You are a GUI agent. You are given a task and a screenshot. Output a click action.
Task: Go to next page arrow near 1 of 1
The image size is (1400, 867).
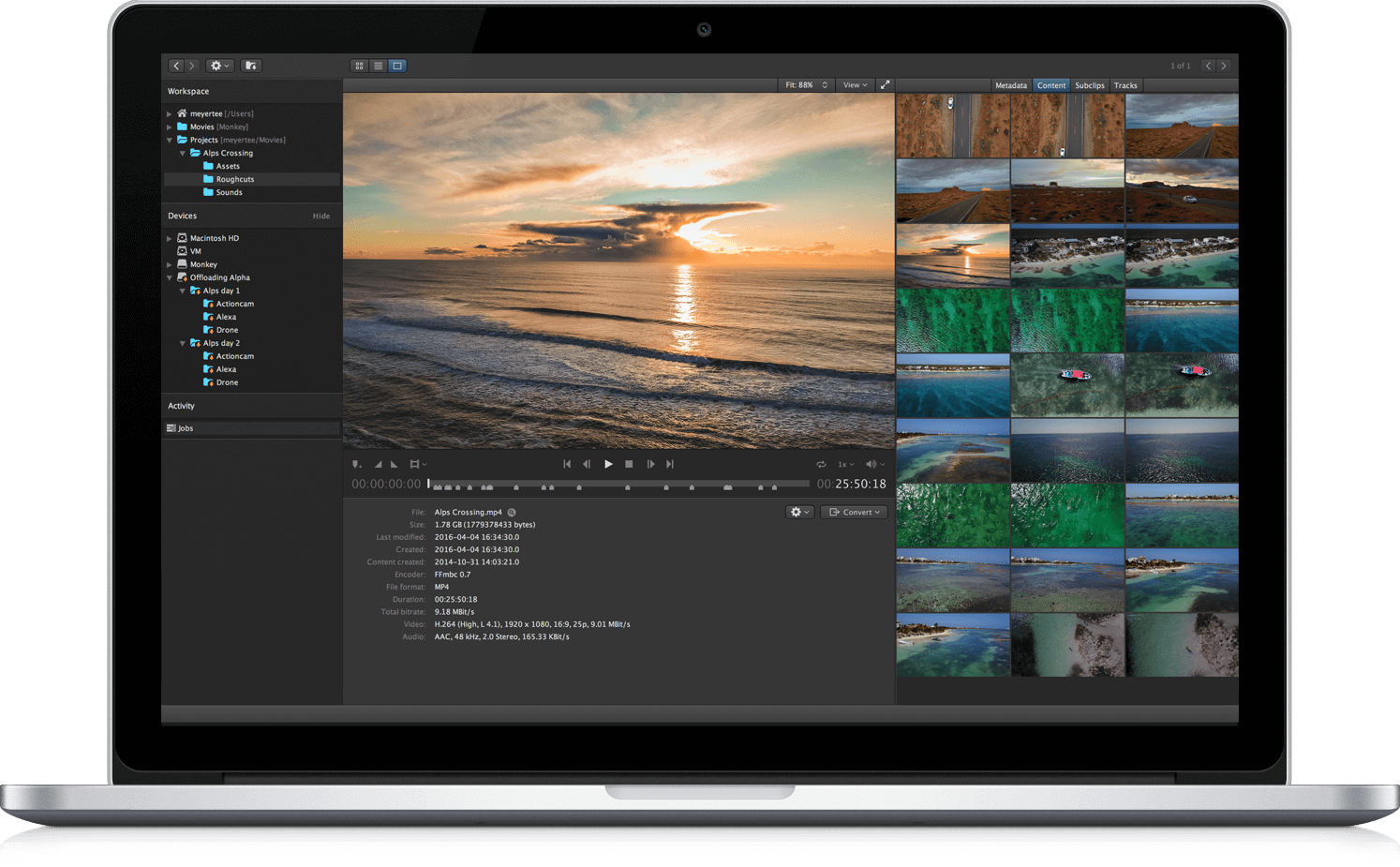pyautogui.click(x=1224, y=66)
